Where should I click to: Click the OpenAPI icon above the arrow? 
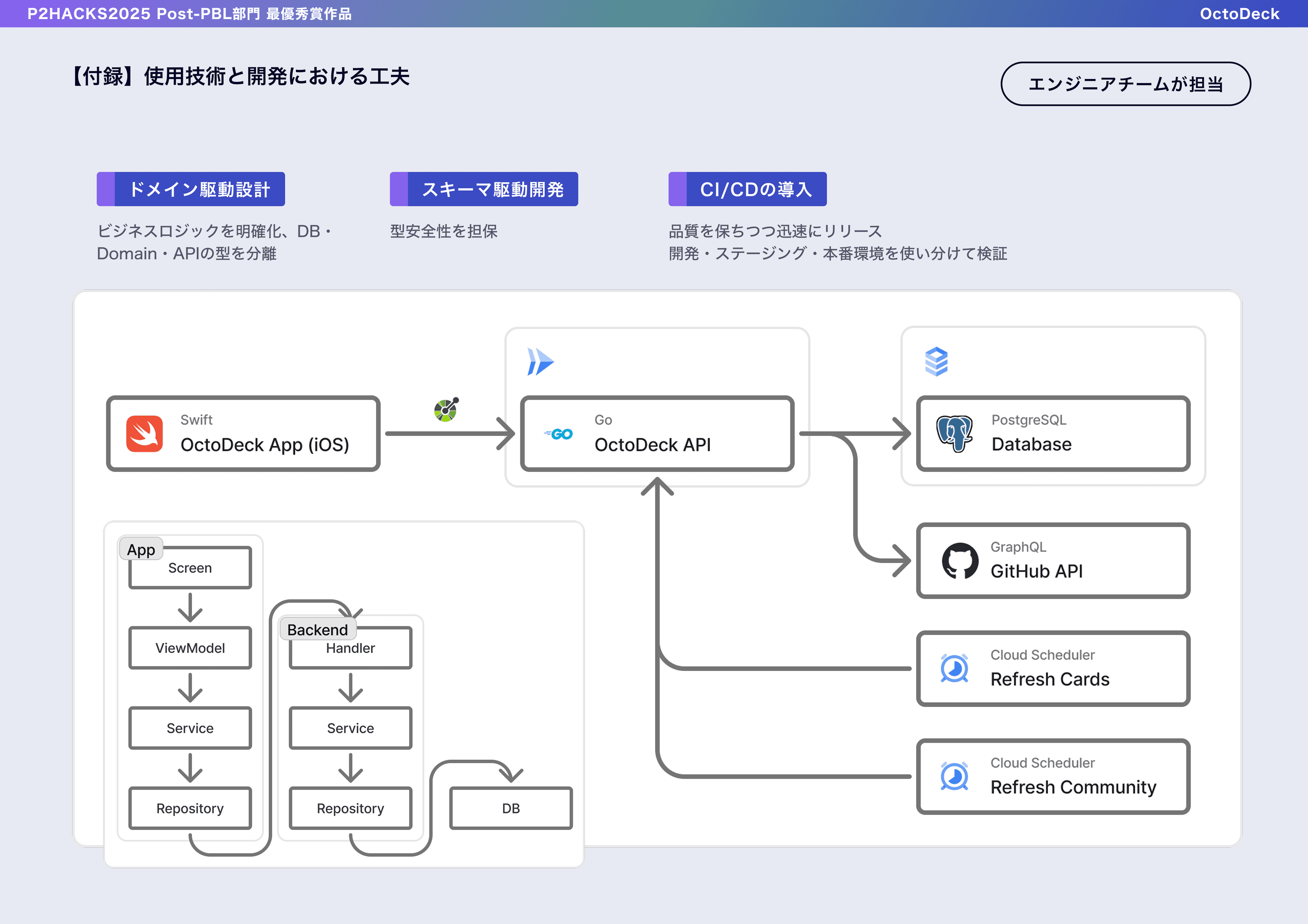coord(446,409)
